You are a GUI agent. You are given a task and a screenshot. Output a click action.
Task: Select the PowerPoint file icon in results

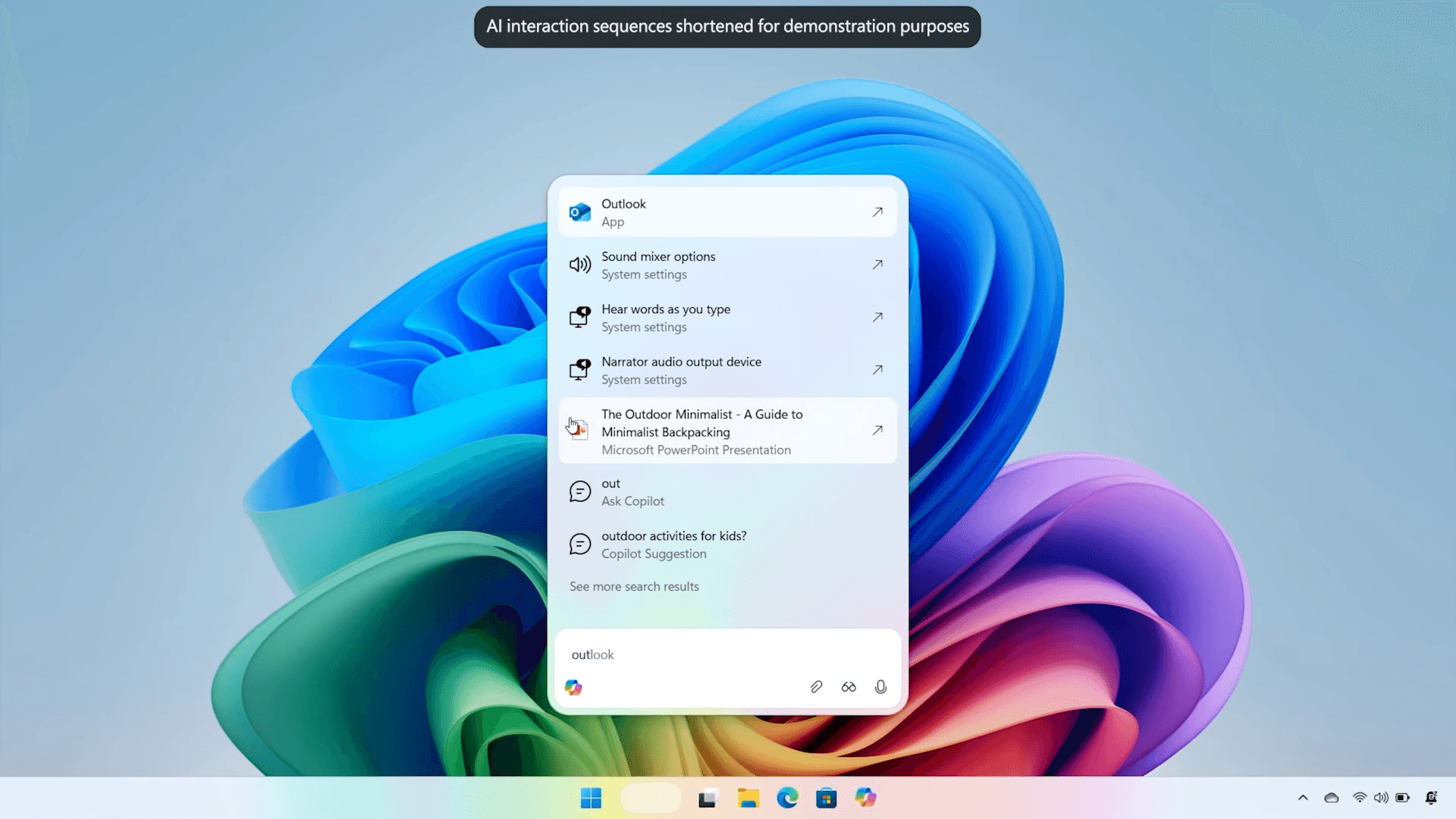[x=579, y=430]
